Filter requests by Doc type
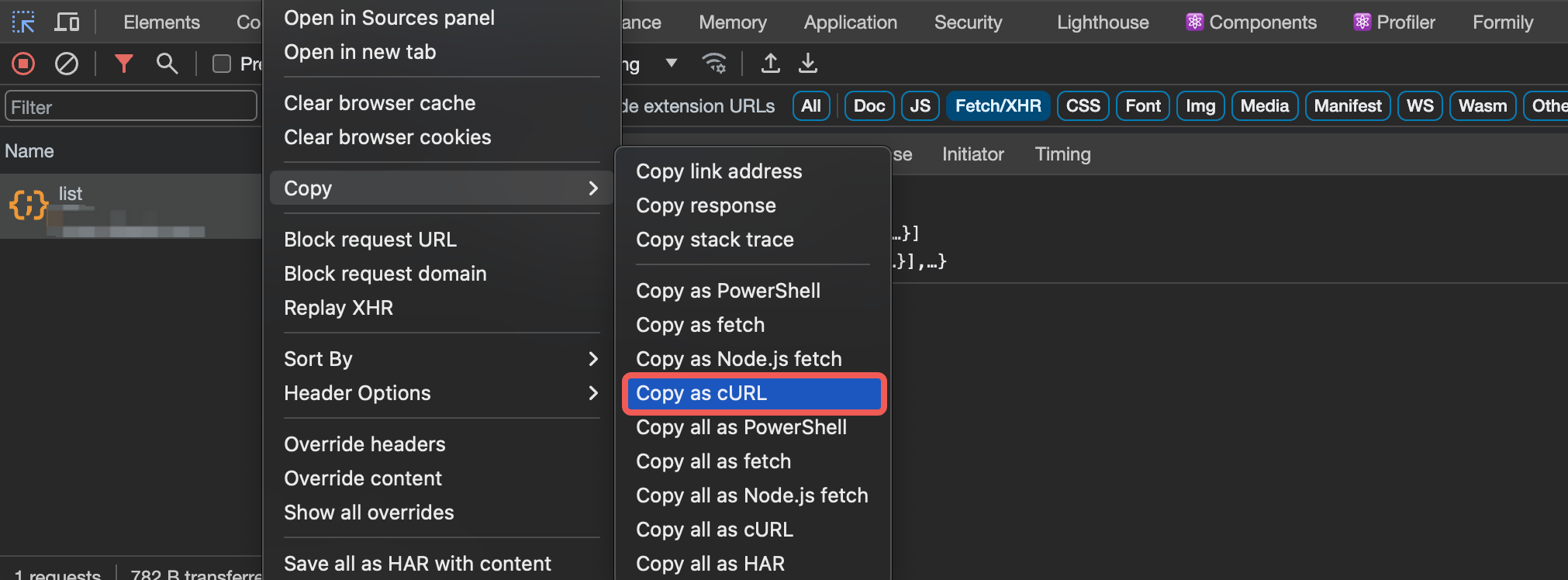 pos(869,106)
